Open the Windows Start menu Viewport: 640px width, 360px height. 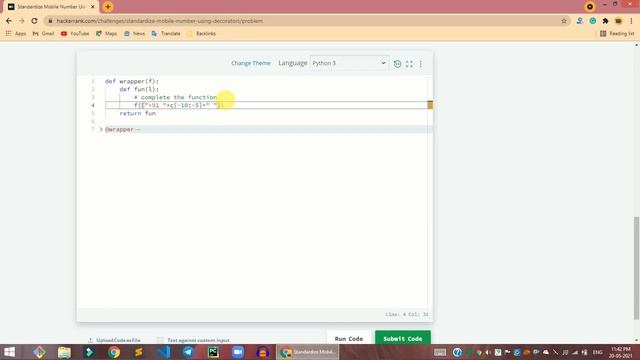pyautogui.click(x=9, y=352)
